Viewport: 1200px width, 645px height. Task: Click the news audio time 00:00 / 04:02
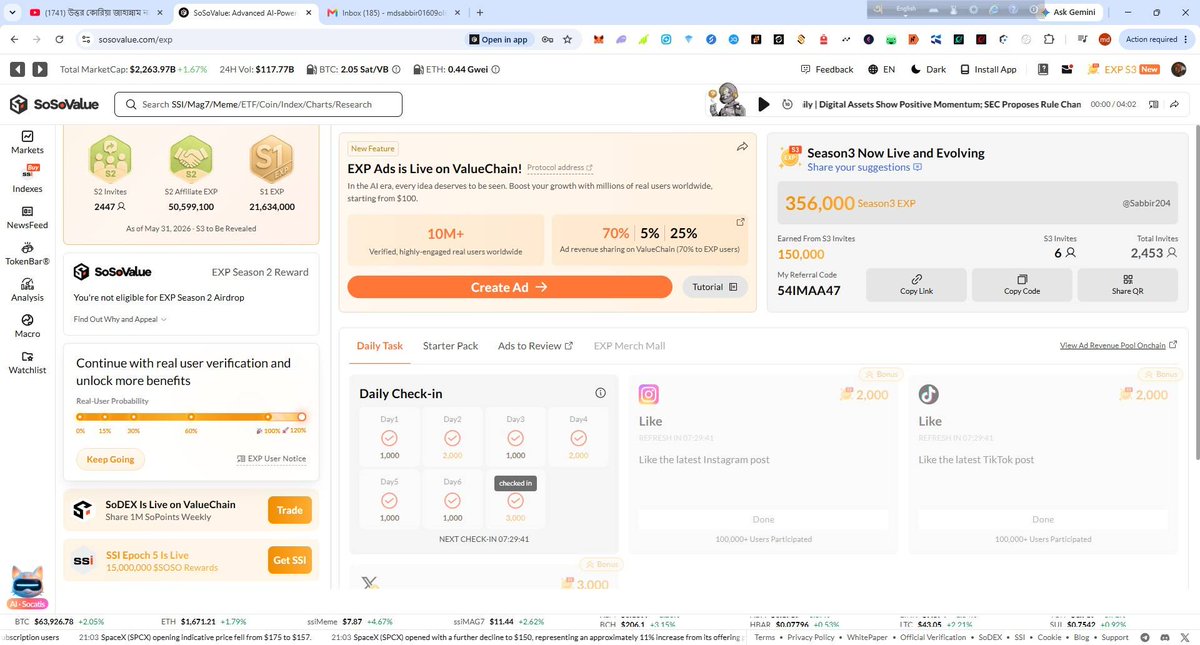(x=1113, y=104)
